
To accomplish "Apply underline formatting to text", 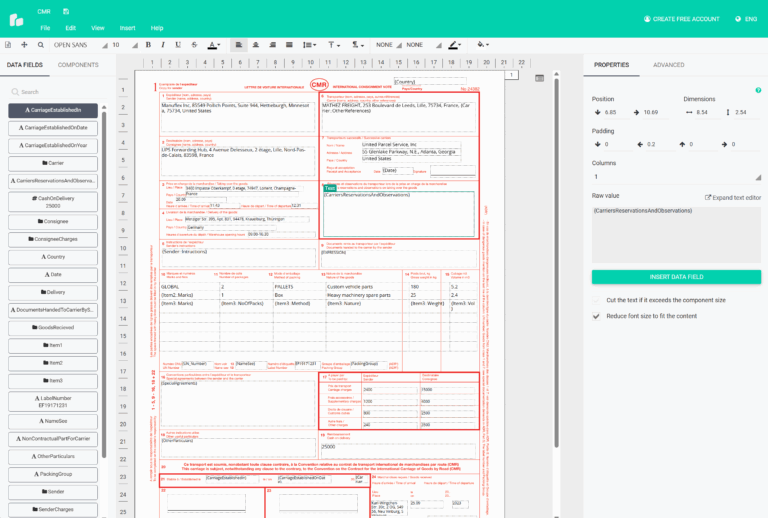I will pos(178,45).
